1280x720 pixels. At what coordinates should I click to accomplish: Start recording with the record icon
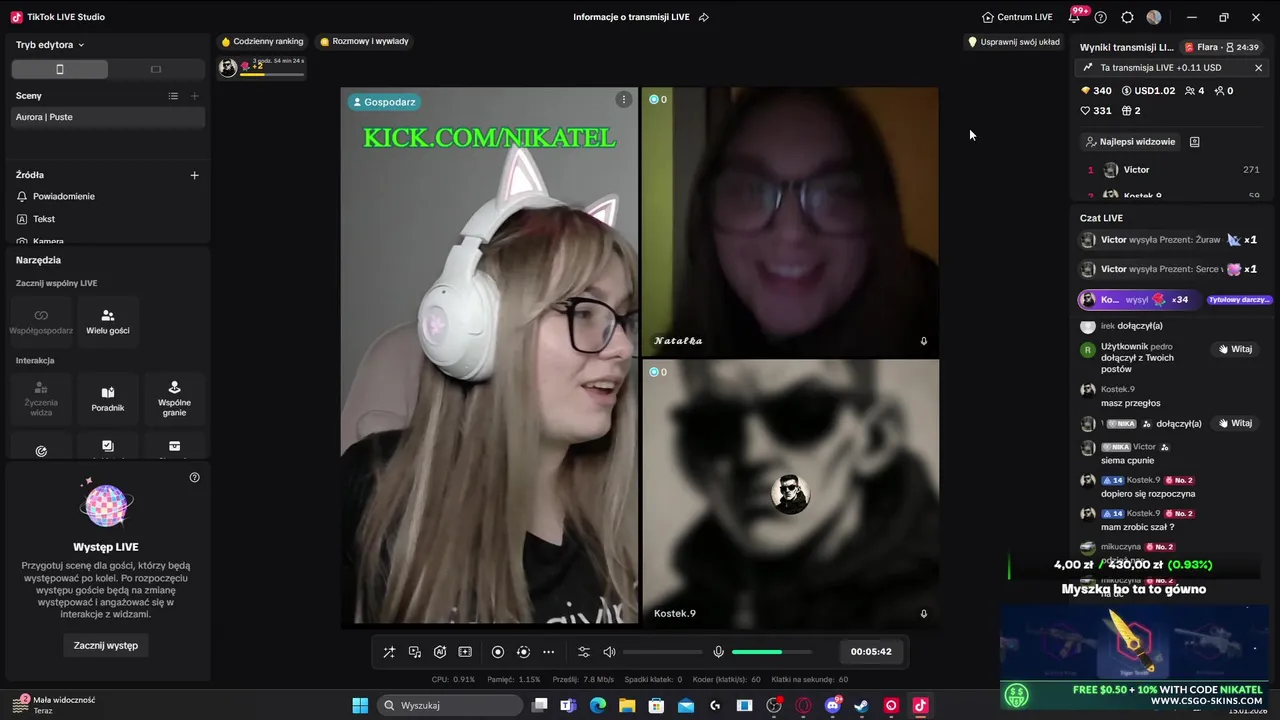[498, 652]
